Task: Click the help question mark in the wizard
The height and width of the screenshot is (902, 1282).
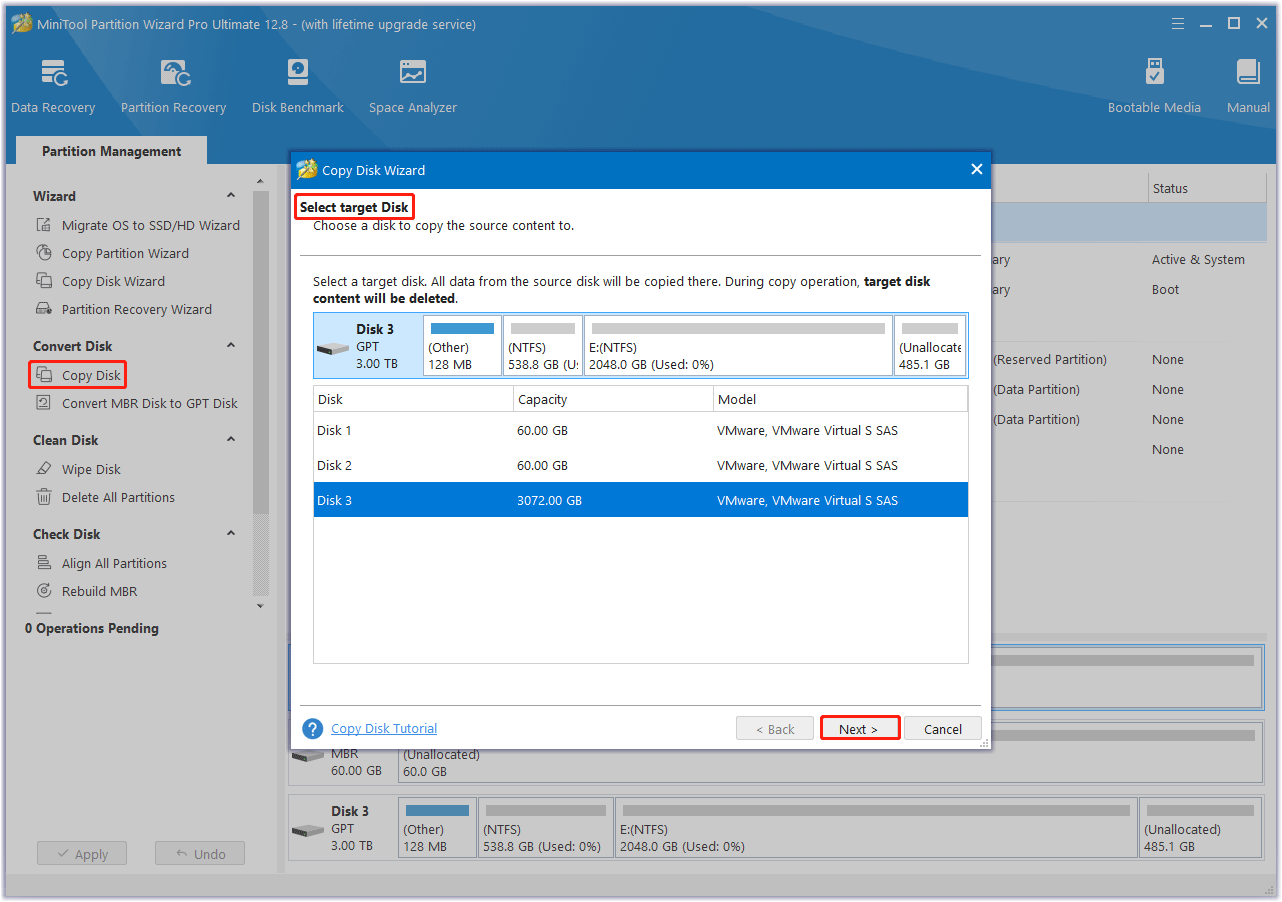Action: [311, 728]
